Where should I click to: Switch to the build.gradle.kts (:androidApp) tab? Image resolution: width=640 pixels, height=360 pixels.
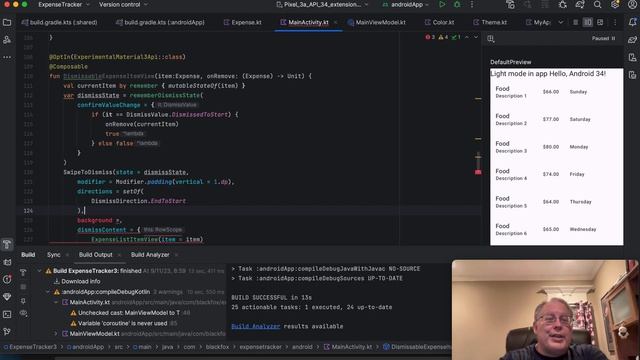point(160,22)
